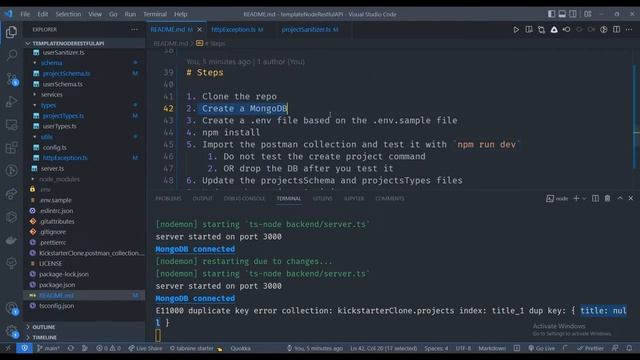Click the Ln 42, Col 20 cursor position indicator
This screenshot has width=640, height=360.
[384, 348]
